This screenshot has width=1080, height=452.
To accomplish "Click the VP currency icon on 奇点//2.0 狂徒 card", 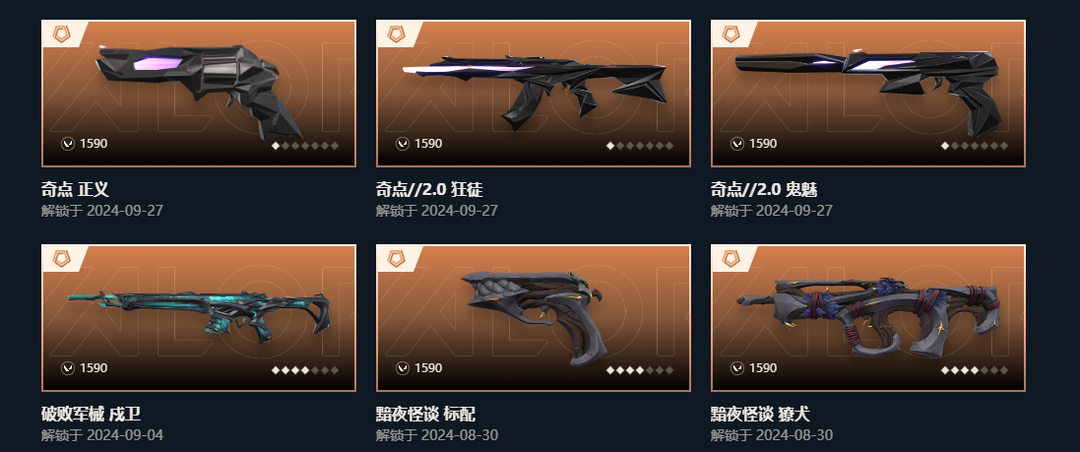I will [402, 143].
